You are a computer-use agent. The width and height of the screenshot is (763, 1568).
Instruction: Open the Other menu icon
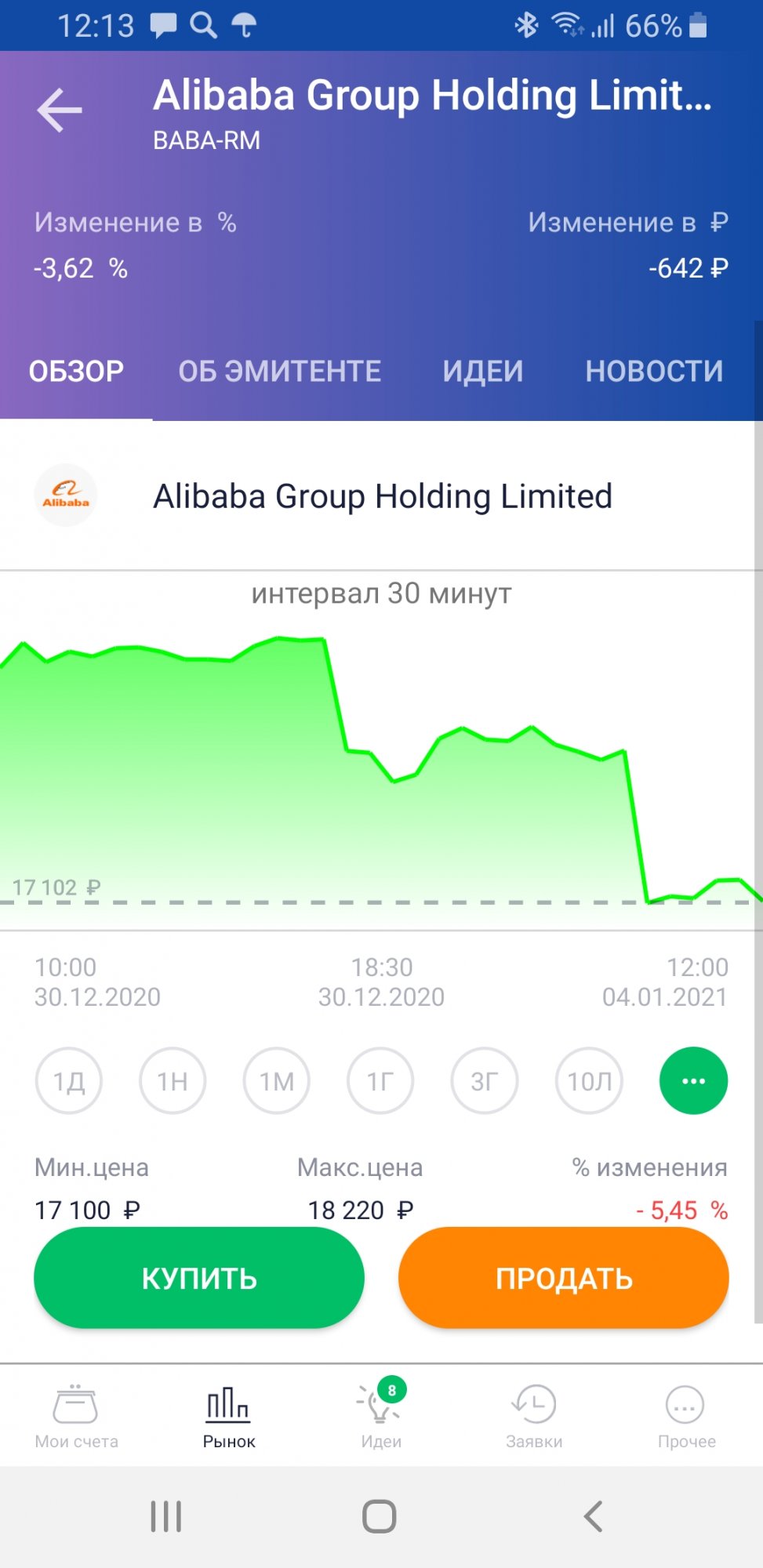pos(685,1404)
